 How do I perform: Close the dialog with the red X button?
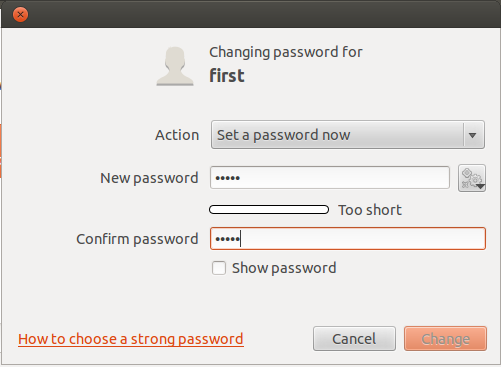click(x=20, y=14)
